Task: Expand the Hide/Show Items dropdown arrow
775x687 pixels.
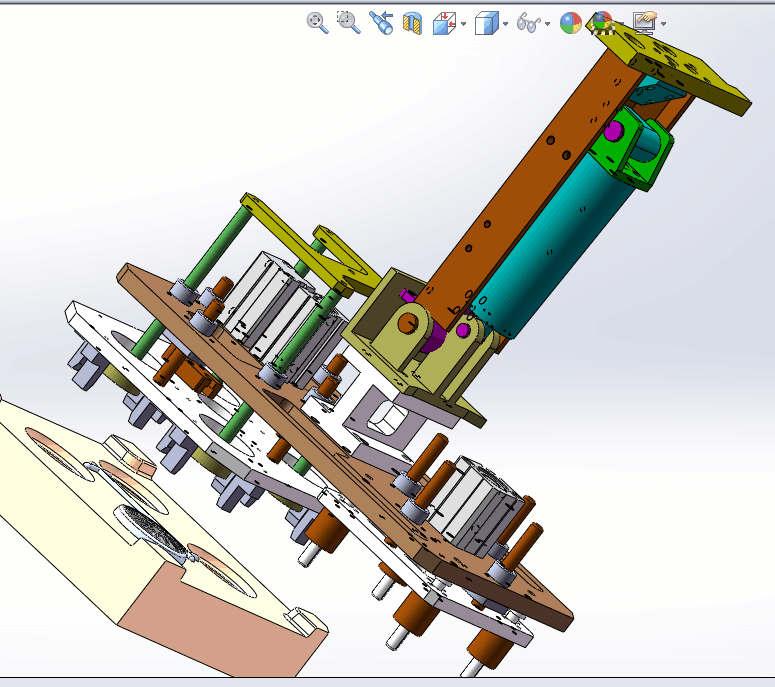Action: [x=547, y=24]
